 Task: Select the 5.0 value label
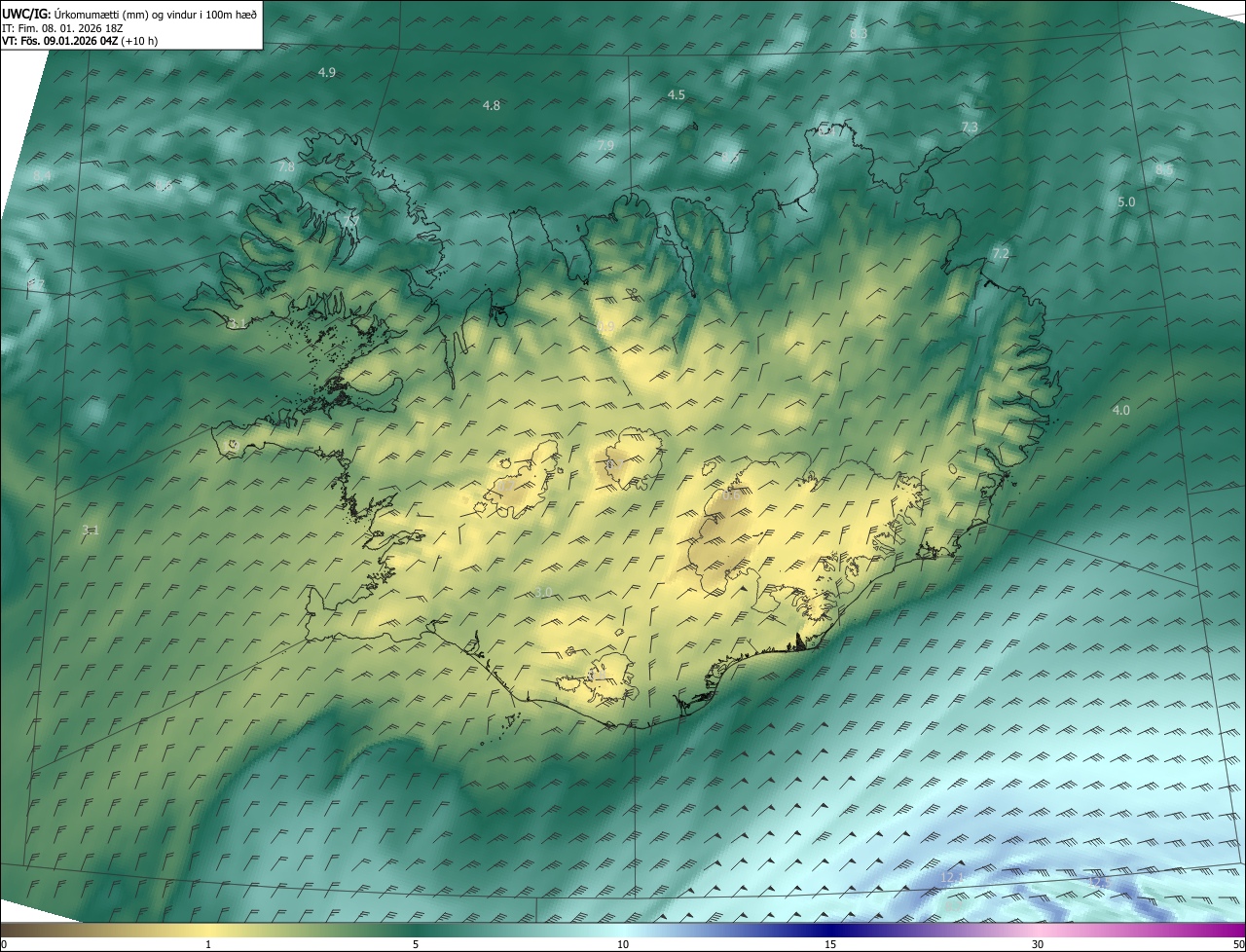click(1126, 202)
